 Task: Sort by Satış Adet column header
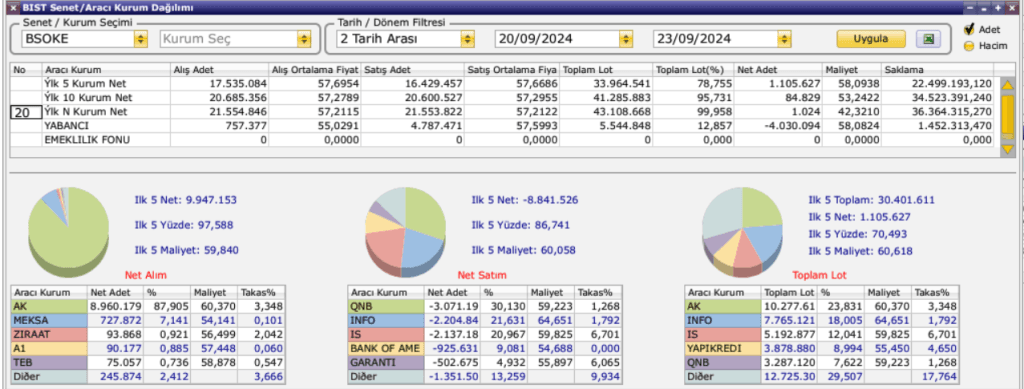[x=413, y=69]
